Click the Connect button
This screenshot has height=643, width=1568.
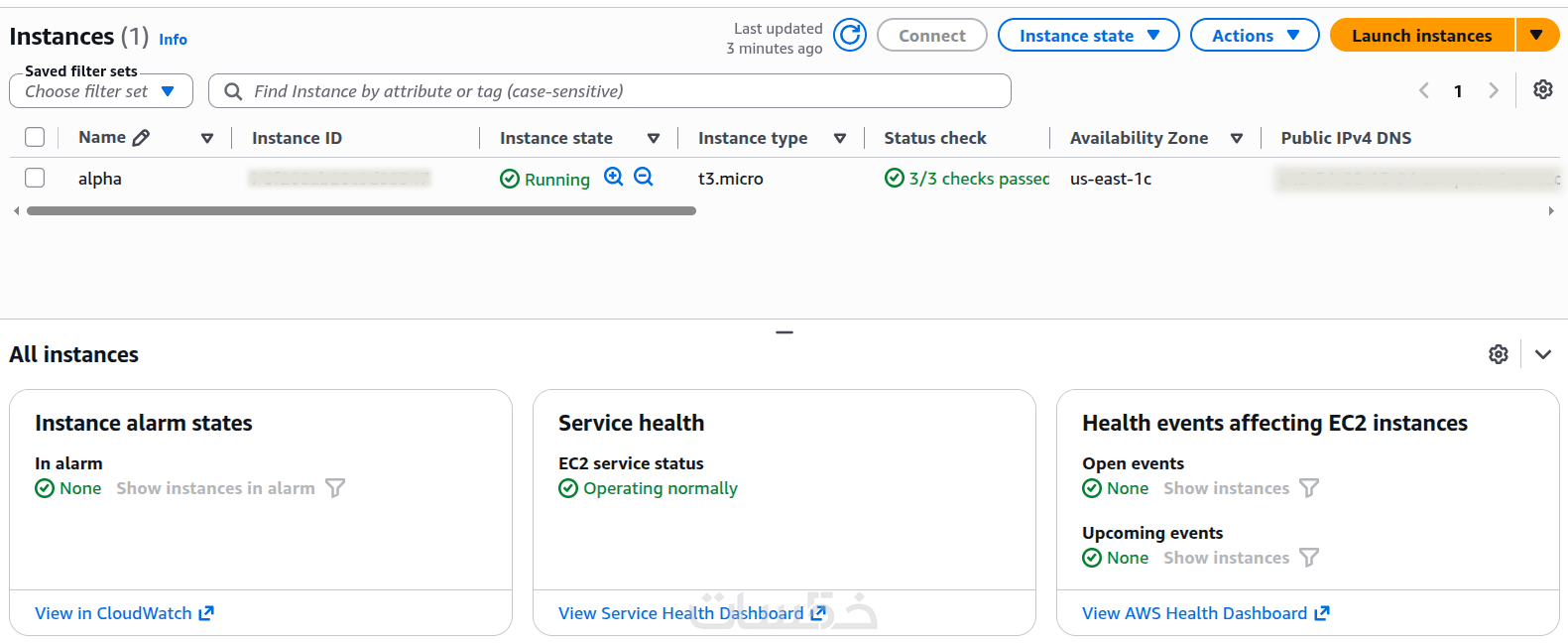932,35
